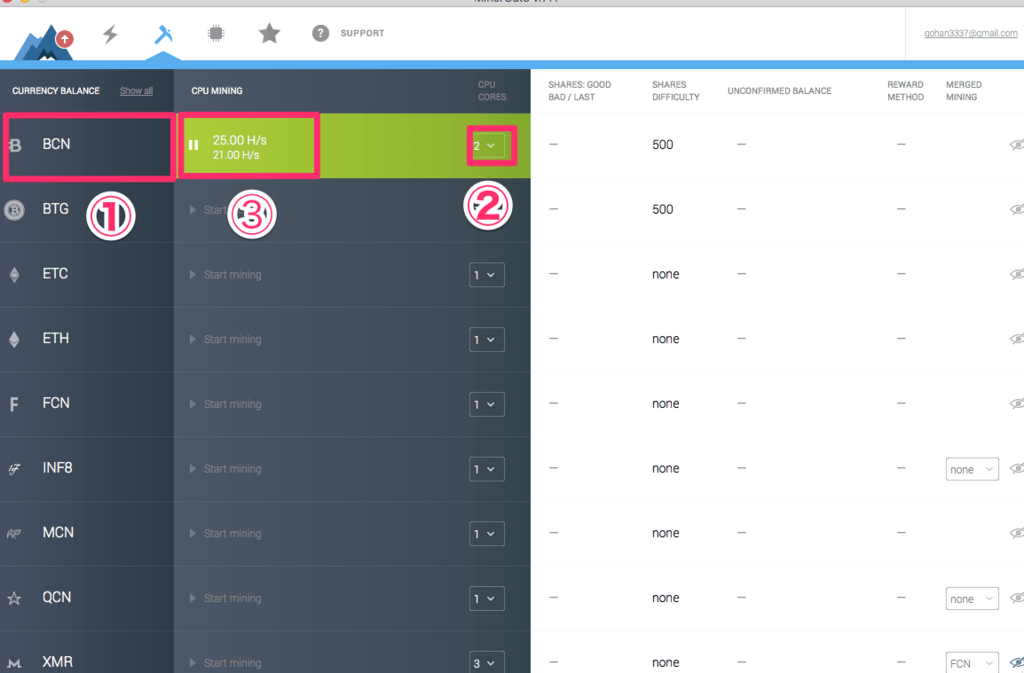Open the chip benchmark tab
1024x673 pixels.
coord(216,33)
